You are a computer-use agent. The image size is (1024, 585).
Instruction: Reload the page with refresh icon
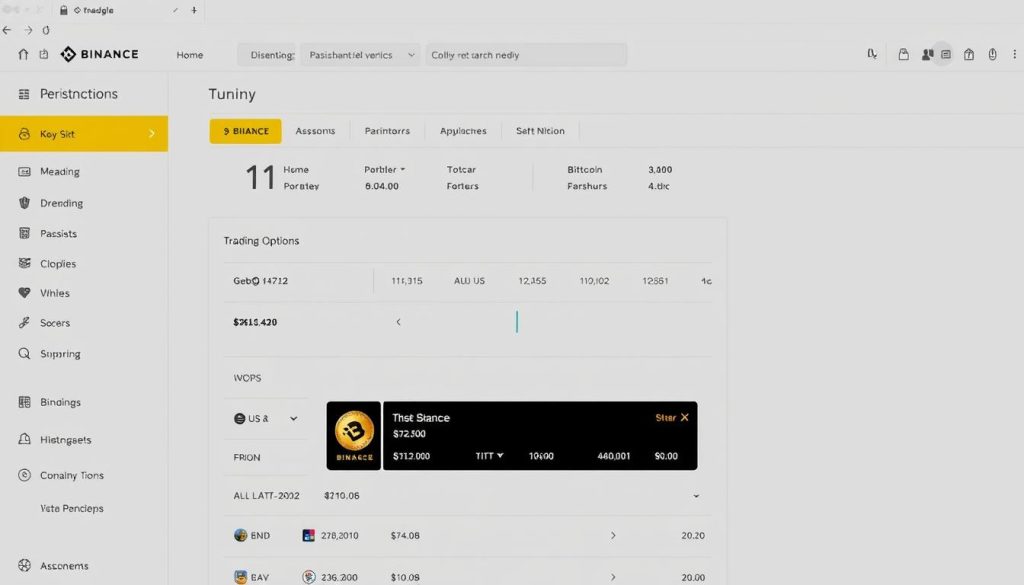pos(46,30)
